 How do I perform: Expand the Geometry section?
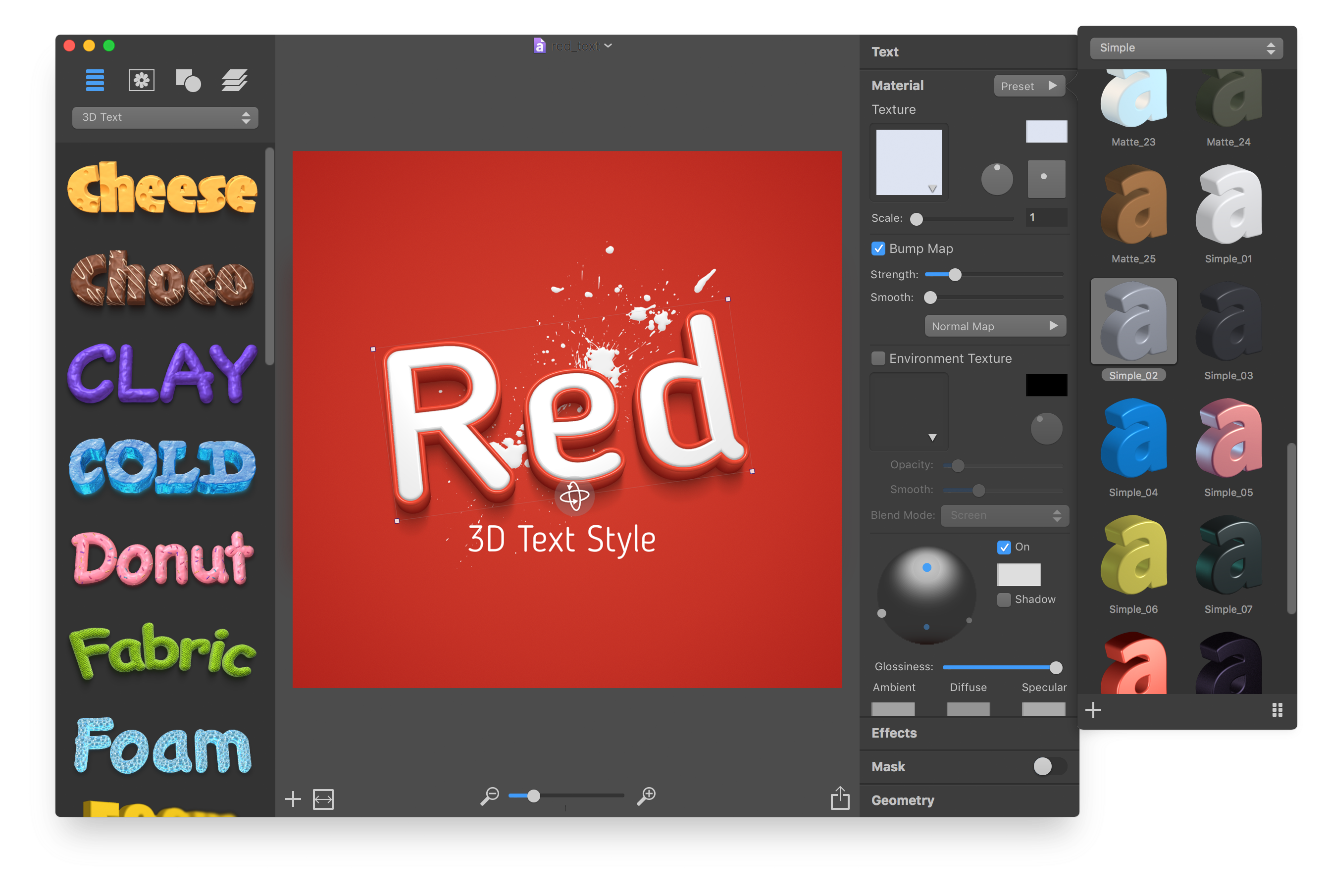[x=902, y=800]
